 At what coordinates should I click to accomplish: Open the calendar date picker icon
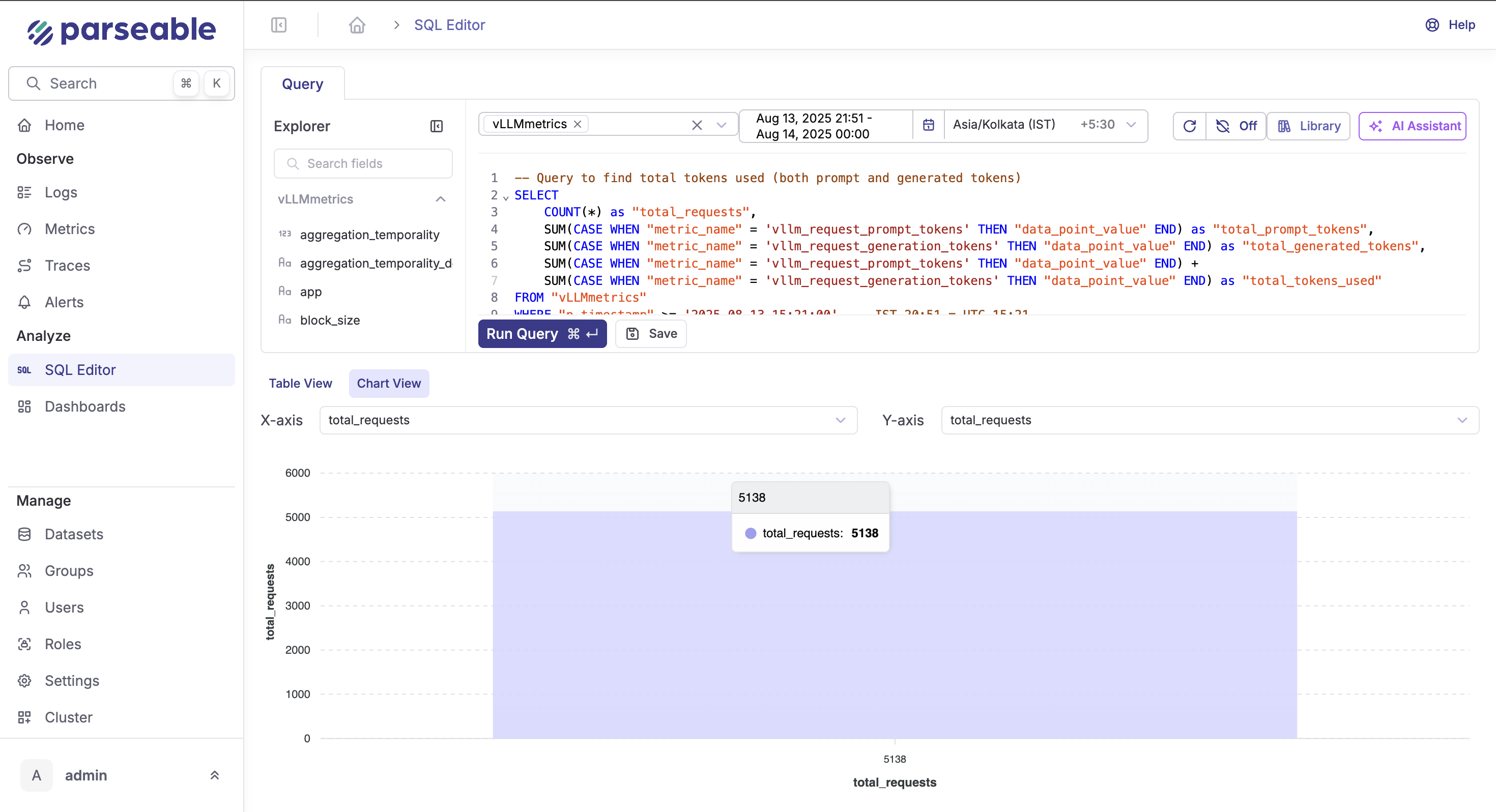pos(929,125)
